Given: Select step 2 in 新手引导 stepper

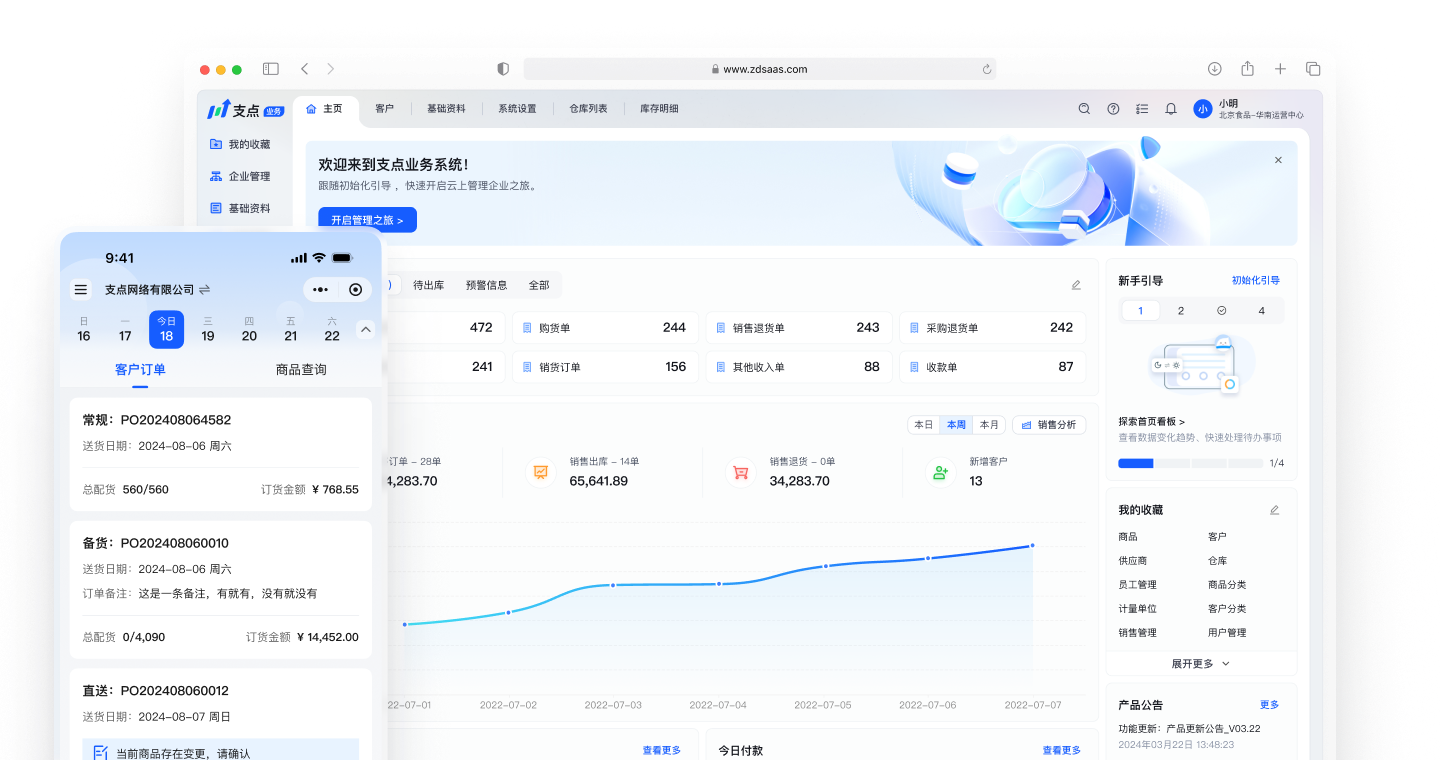Looking at the screenshot, I should coord(1180,311).
